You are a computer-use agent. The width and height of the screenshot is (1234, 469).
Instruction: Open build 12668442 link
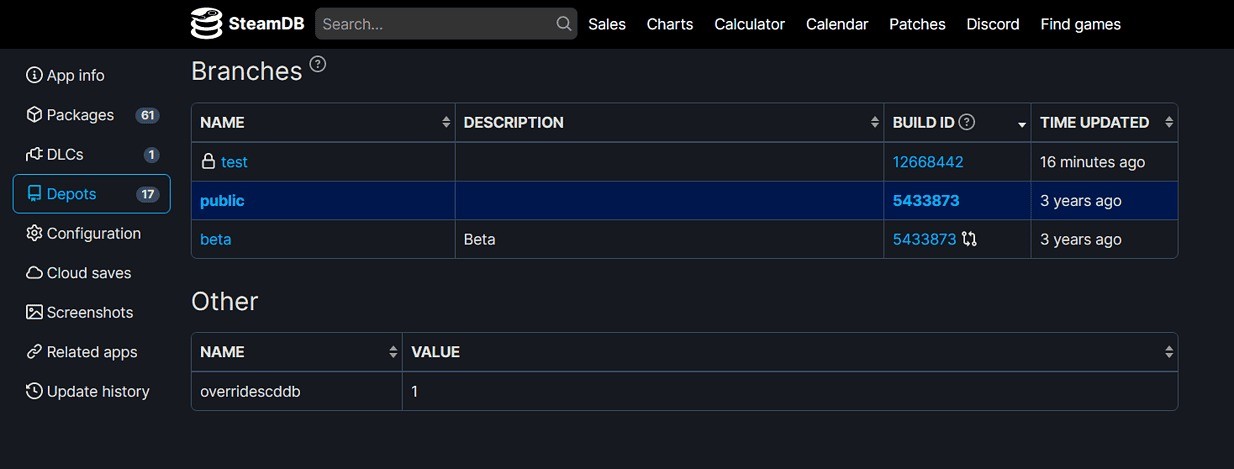click(927, 162)
